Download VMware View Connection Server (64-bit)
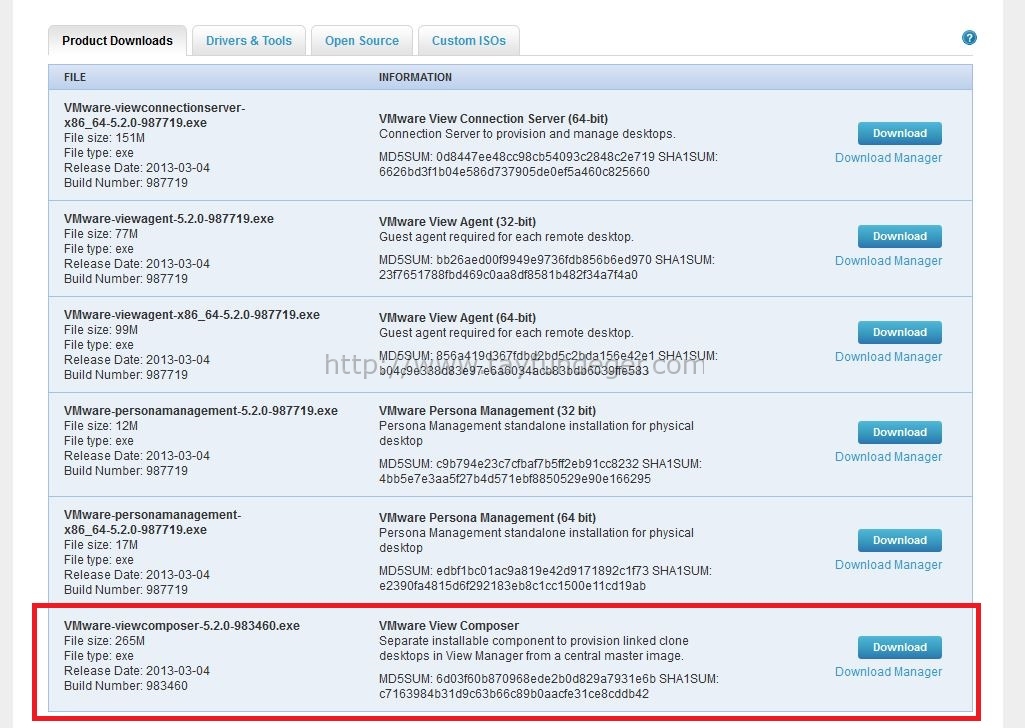This screenshot has width=1025, height=728. [x=899, y=133]
